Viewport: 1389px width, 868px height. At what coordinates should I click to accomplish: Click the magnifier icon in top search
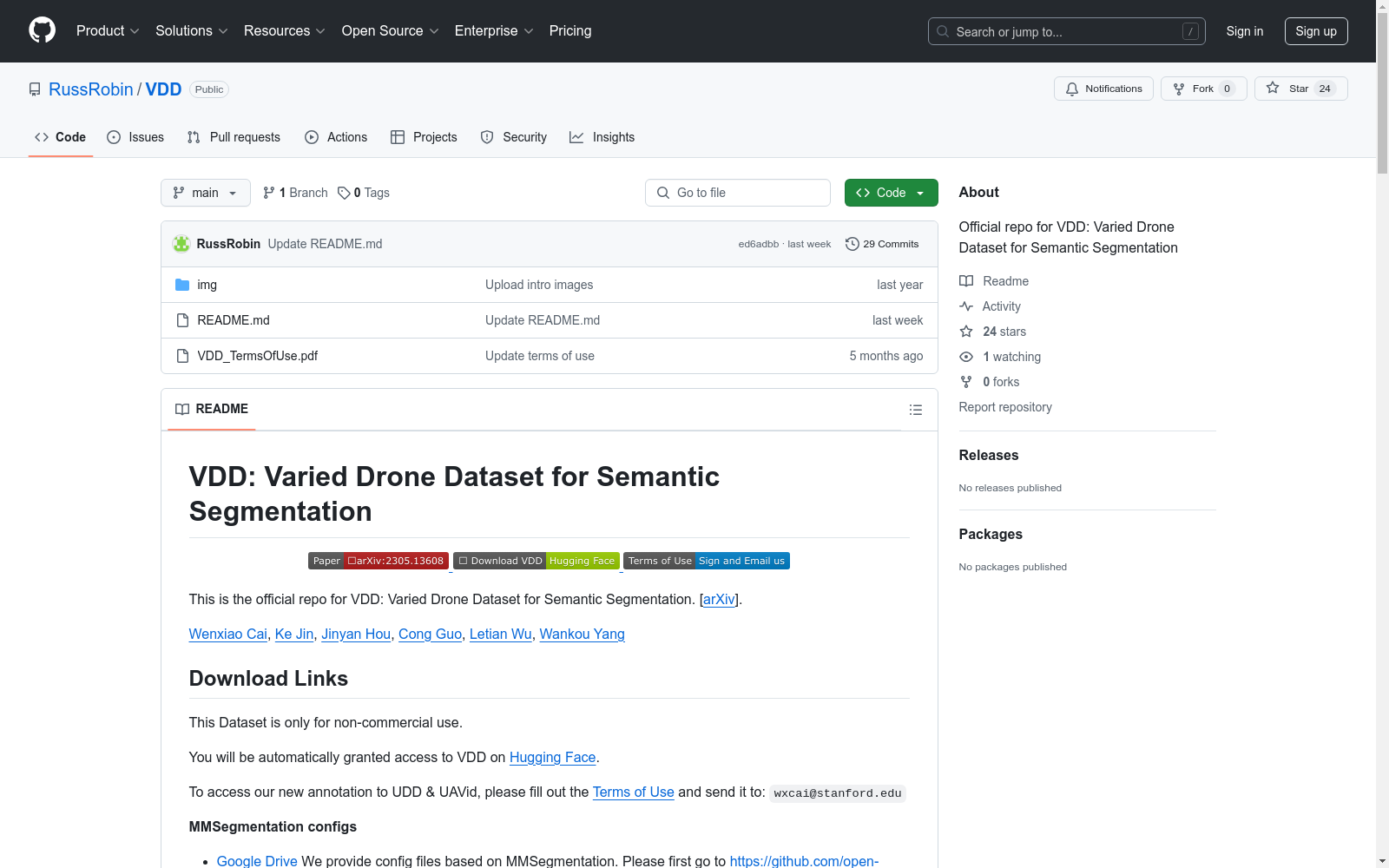pos(943,31)
